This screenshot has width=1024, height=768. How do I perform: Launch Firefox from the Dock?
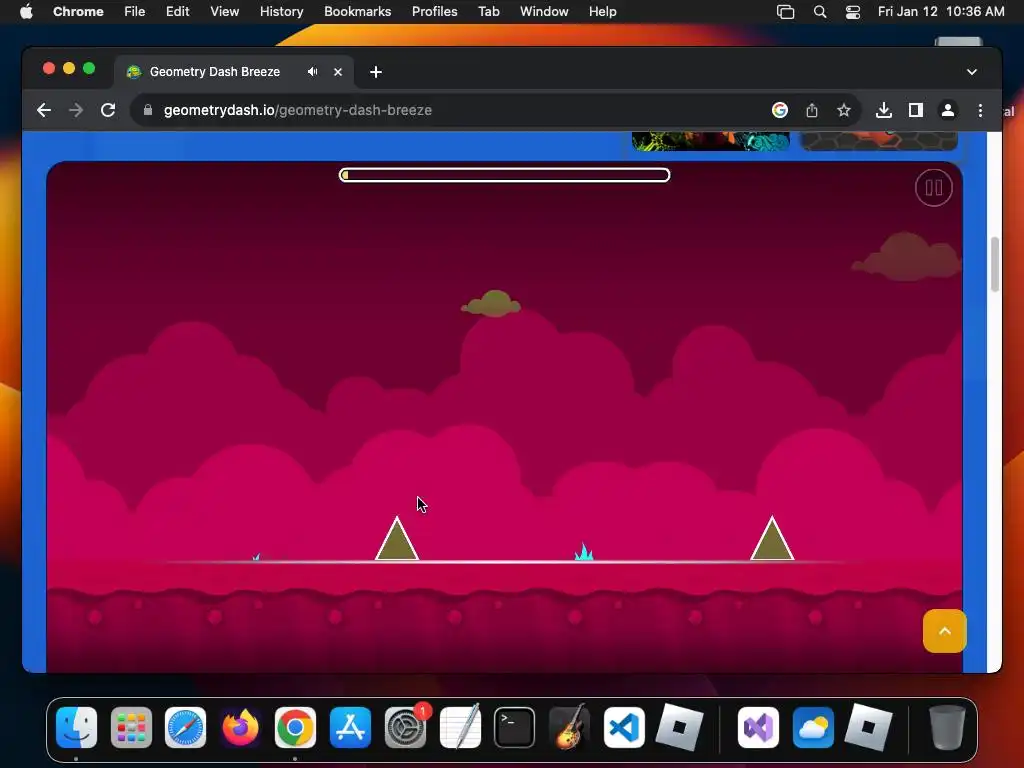[240, 728]
